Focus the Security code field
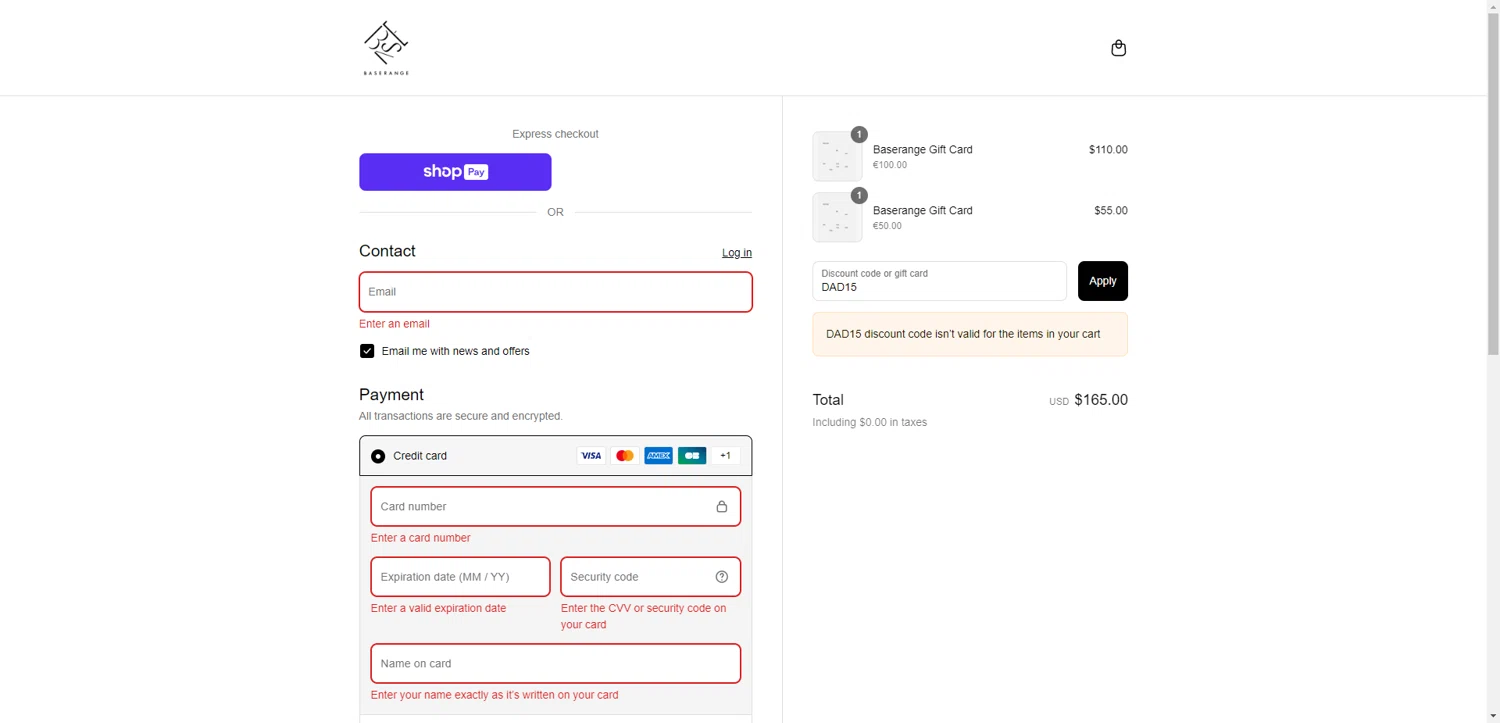This screenshot has width=1500, height=723. click(650, 577)
